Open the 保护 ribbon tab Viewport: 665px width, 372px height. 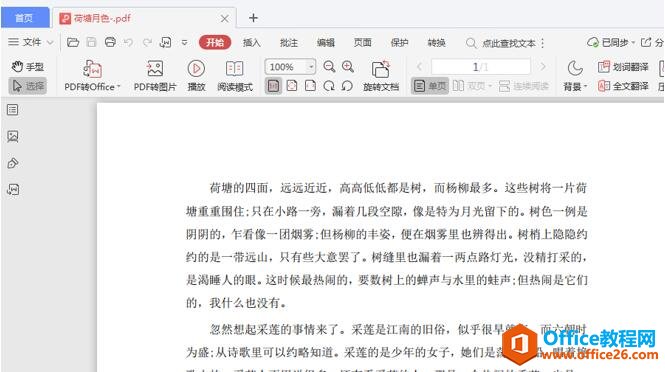point(400,42)
